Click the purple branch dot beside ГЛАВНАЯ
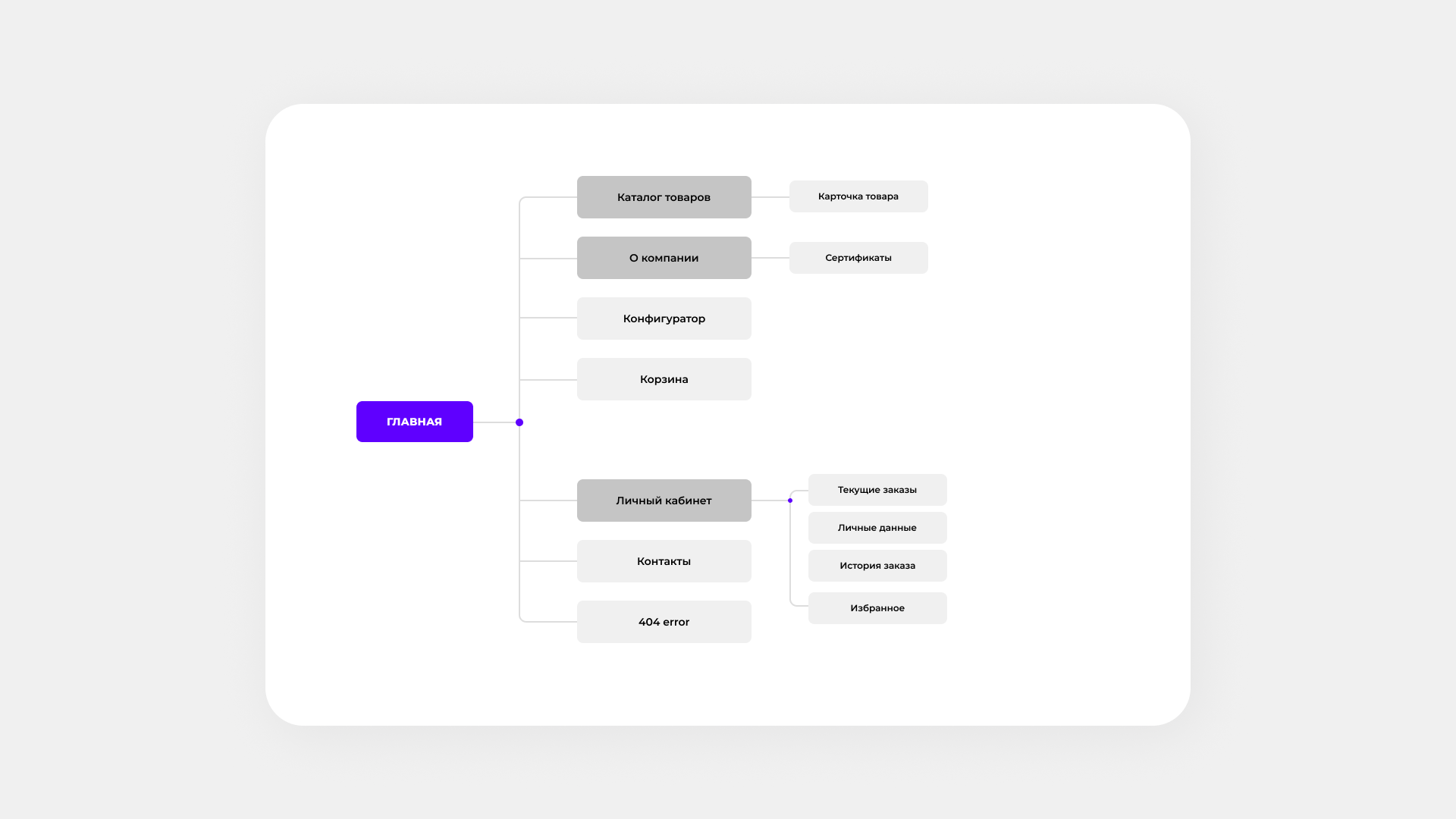 pos(519,422)
